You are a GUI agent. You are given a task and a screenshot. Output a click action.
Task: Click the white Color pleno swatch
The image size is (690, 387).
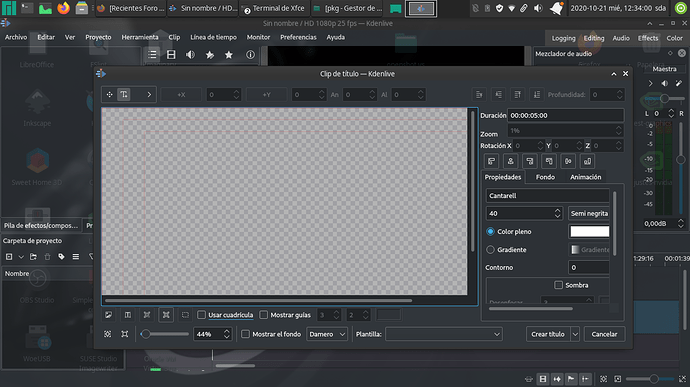pyautogui.click(x=589, y=232)
